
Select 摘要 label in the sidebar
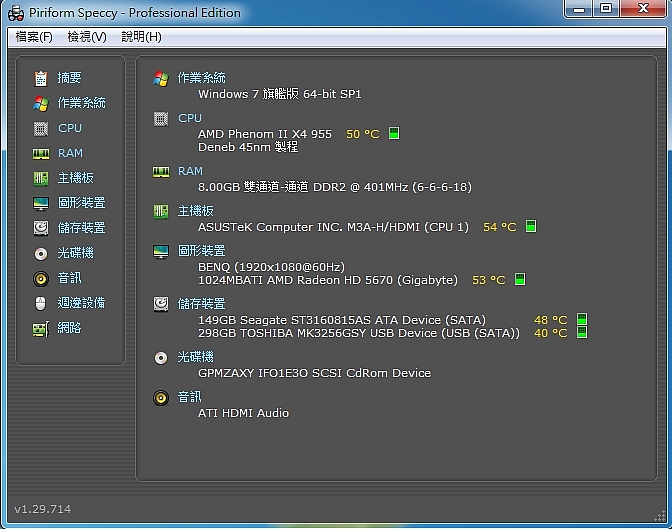pos(69,78)
